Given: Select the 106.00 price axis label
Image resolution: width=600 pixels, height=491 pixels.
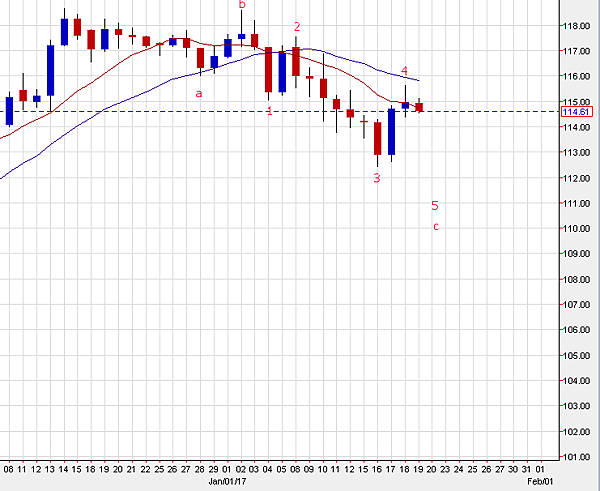Looking at the screenshot, I should click(x=576, y=330).
